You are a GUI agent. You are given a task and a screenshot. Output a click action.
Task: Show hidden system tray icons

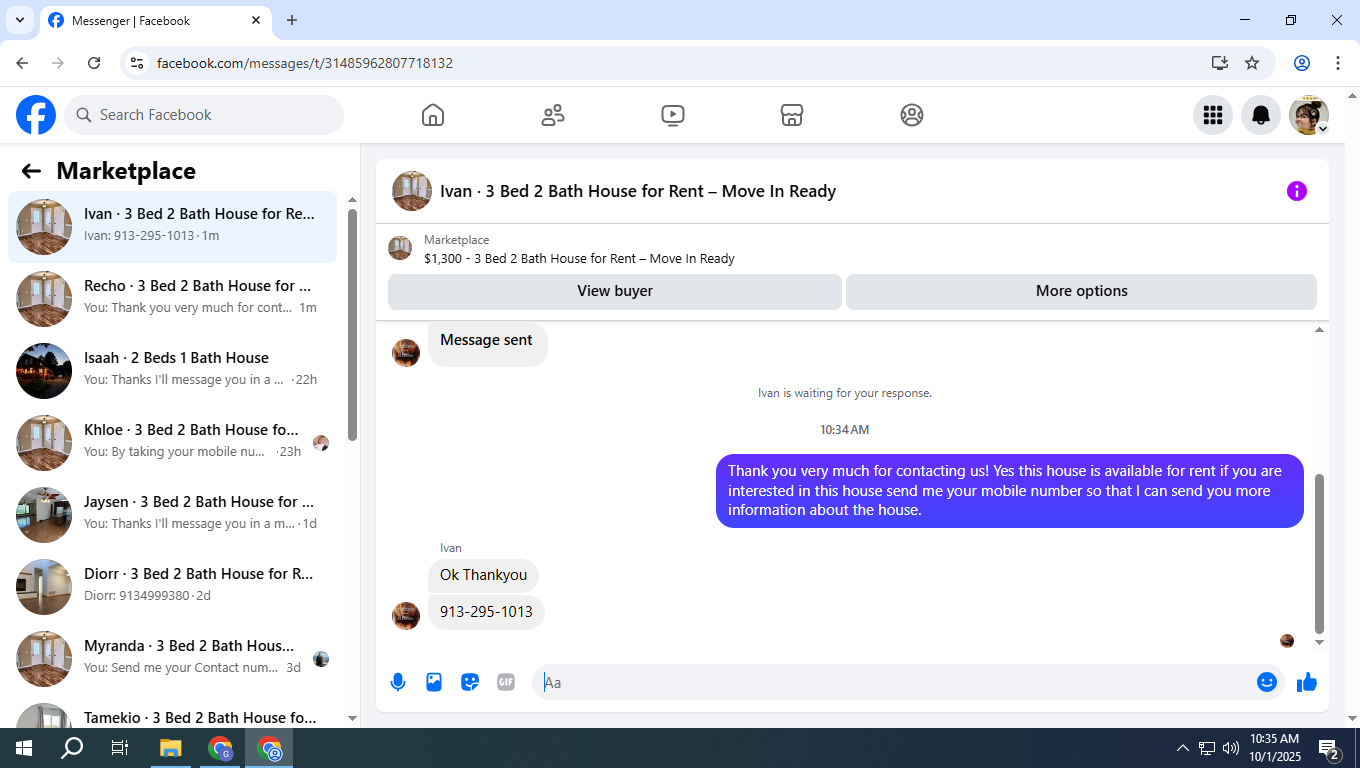click(x=1183, y=748)
